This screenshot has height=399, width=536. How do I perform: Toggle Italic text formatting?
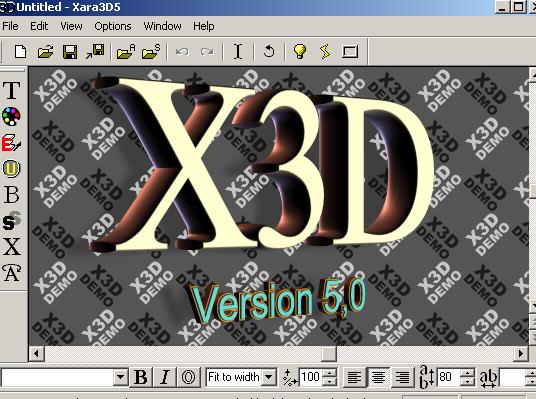coord(164,377)
